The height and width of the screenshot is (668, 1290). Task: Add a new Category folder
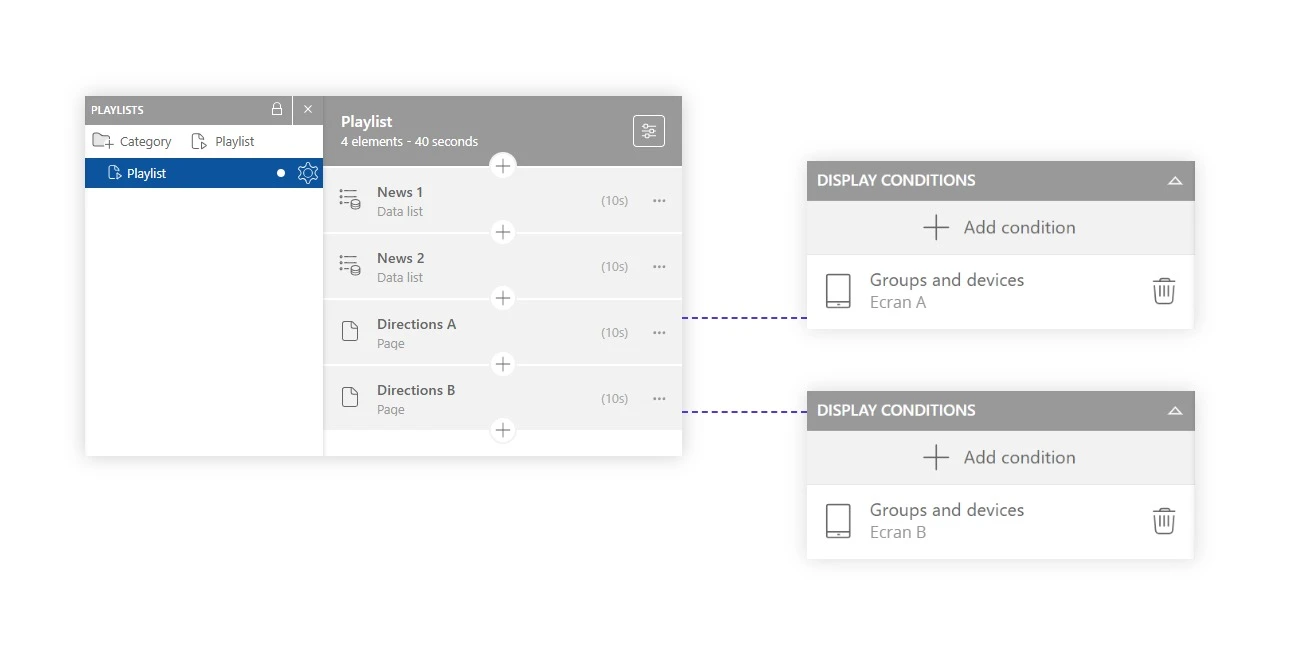(132, 141)
